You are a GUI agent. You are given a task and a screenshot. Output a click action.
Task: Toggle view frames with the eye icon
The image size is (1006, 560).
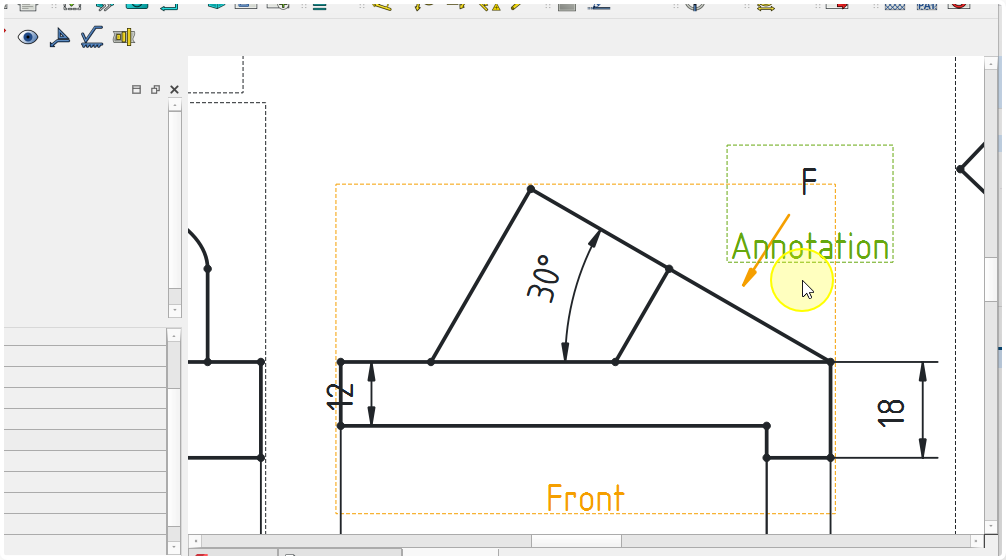click(27, 38)
